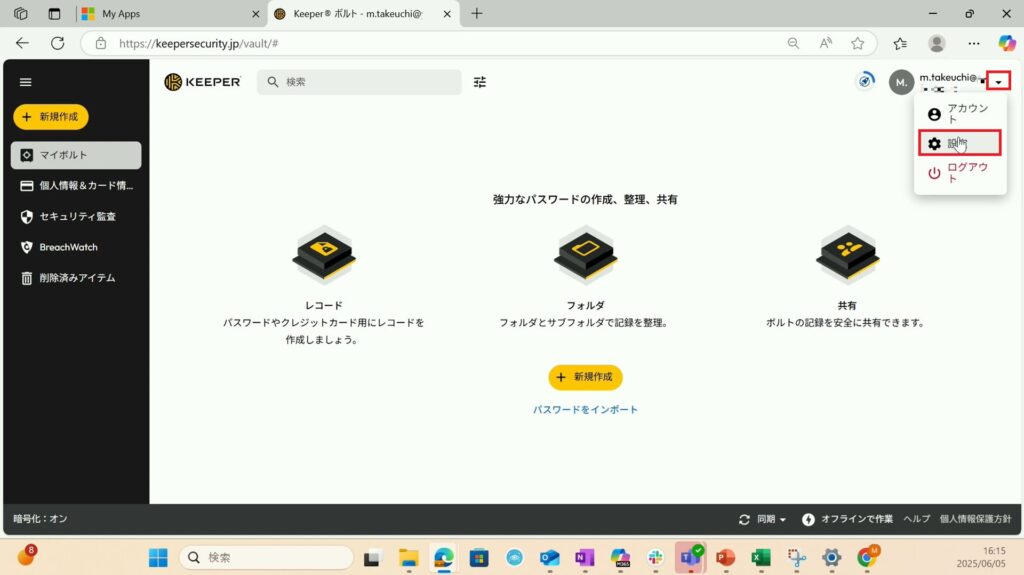Open Copilot icon in browser toolbar

(x=1006, y=43)
